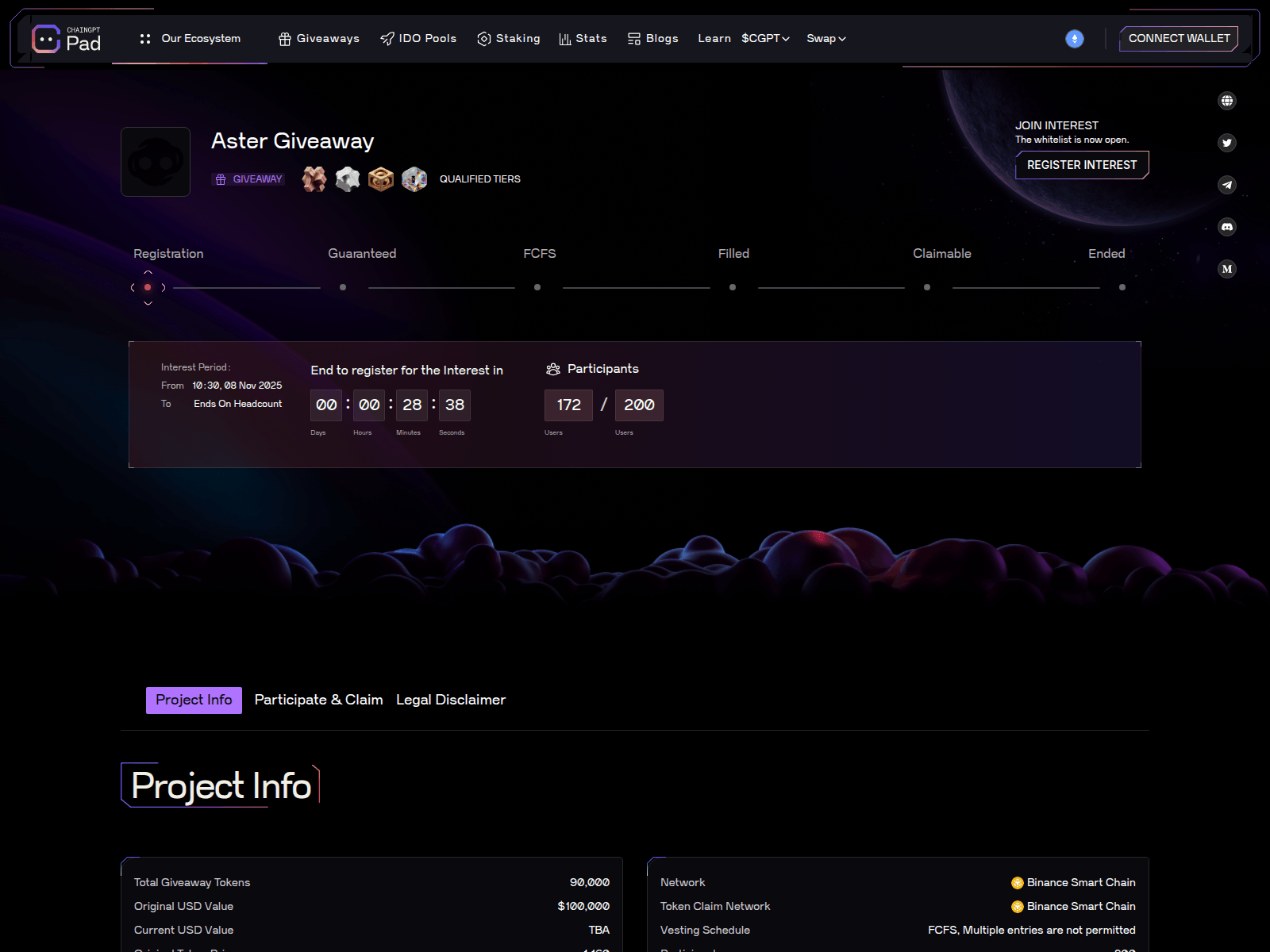This screenshot has height=952, width=1270.
Task: Click the TBA Current USD Value
Action: click(x=599, y=930)
